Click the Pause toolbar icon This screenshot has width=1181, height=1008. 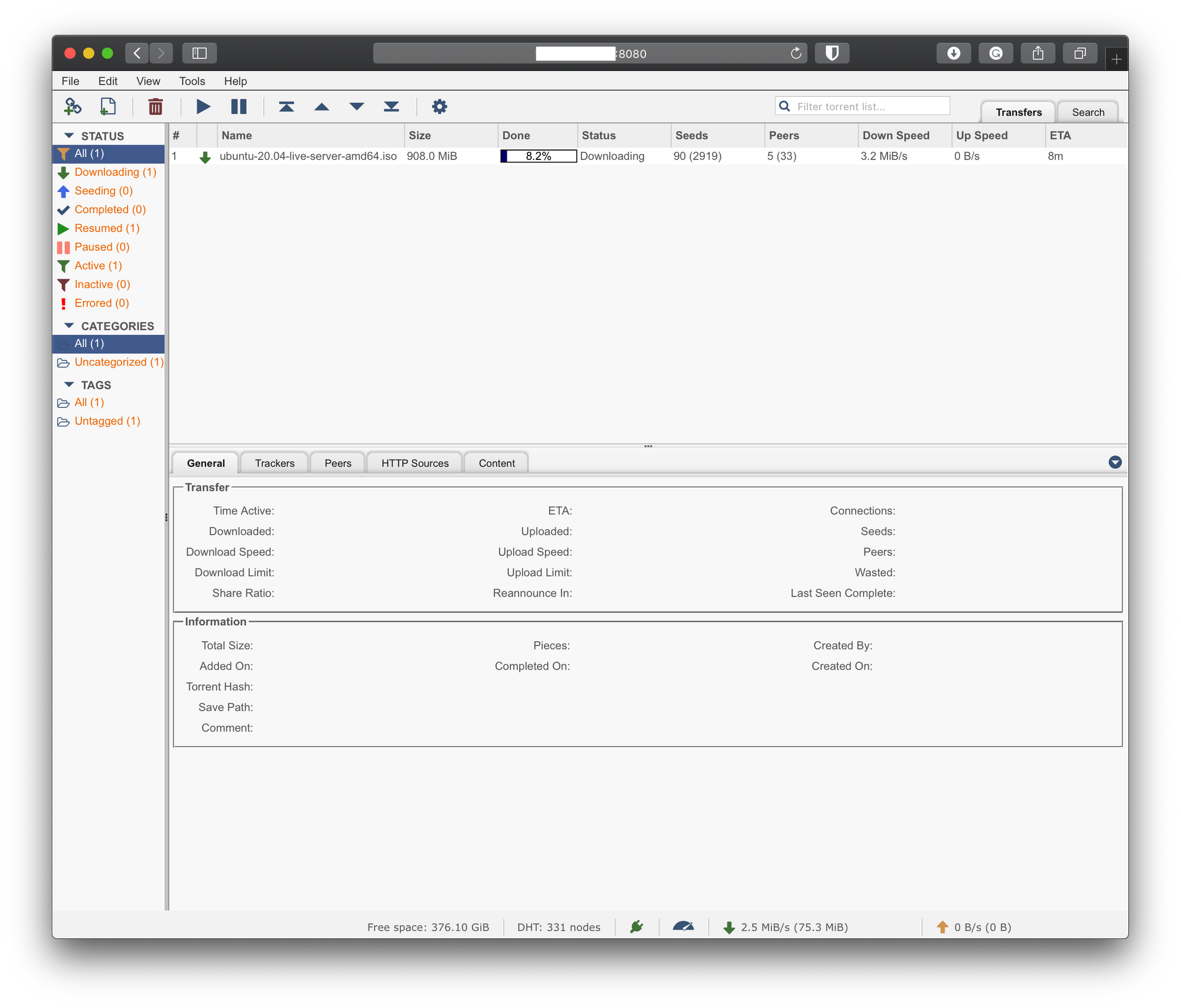pos(239,106)
